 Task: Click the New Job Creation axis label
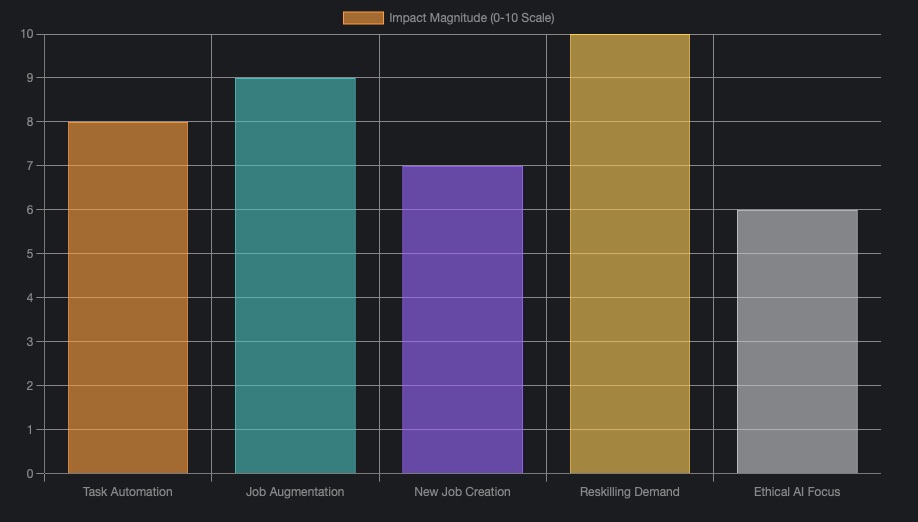click(x=462, y=492)
